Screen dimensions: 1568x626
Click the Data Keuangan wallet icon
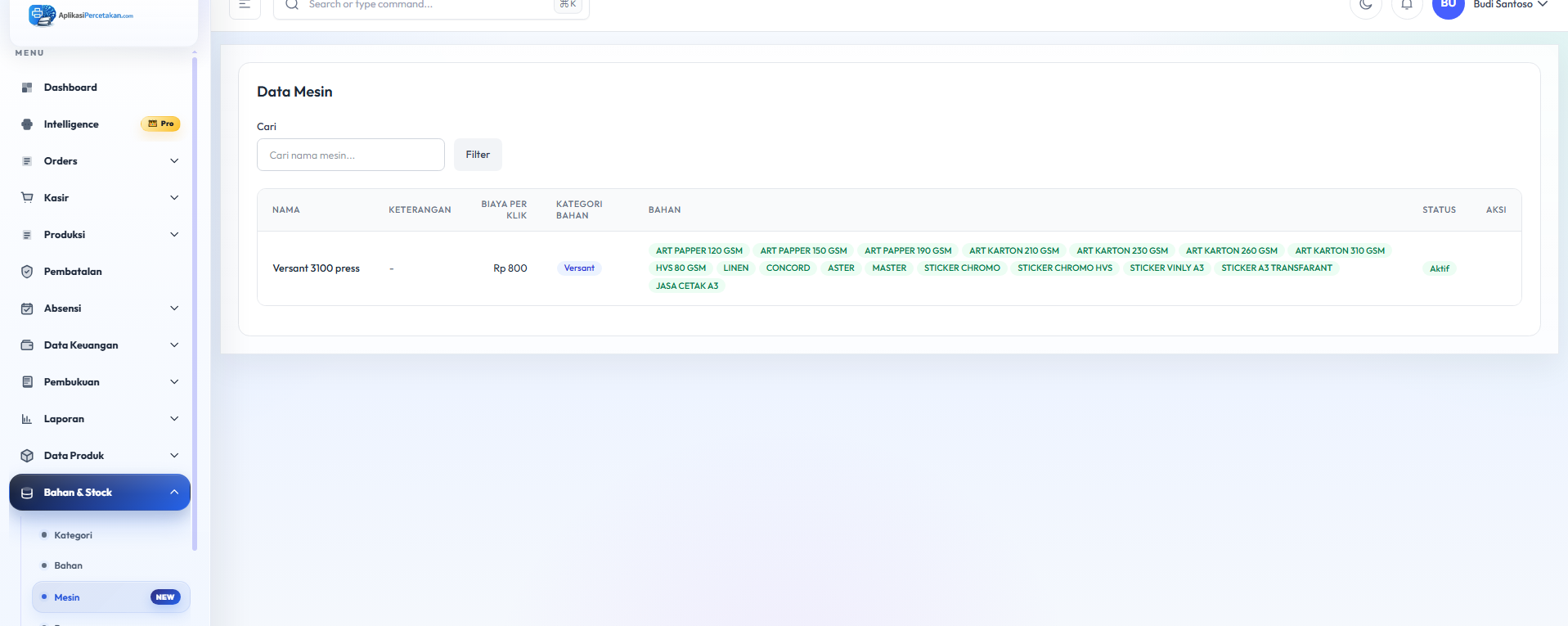[x=27, y=345]
